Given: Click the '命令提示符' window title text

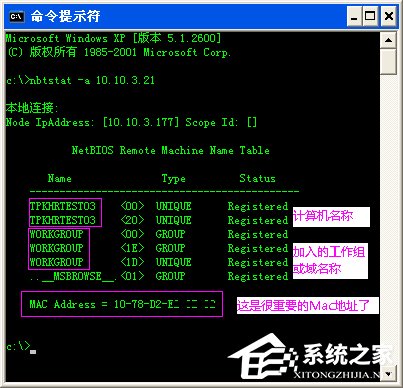Looking at the screenshot, I should [x=65, y=16].
